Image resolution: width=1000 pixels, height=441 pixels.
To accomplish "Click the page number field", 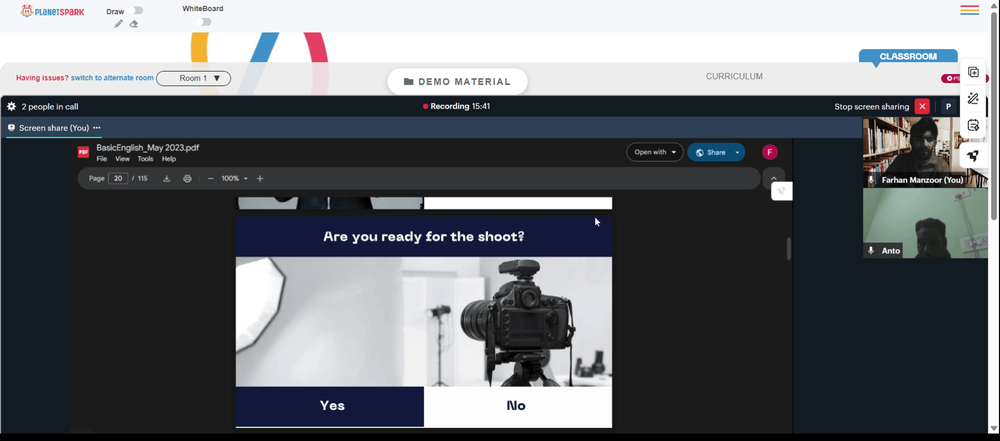I will click(118, 179).
